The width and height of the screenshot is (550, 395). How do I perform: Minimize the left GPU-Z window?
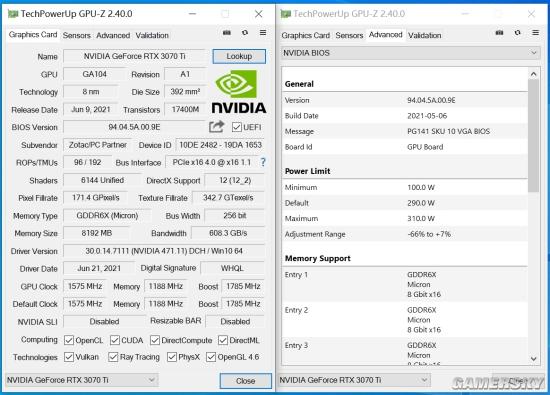pyautogui.click(x=192, y=14)
